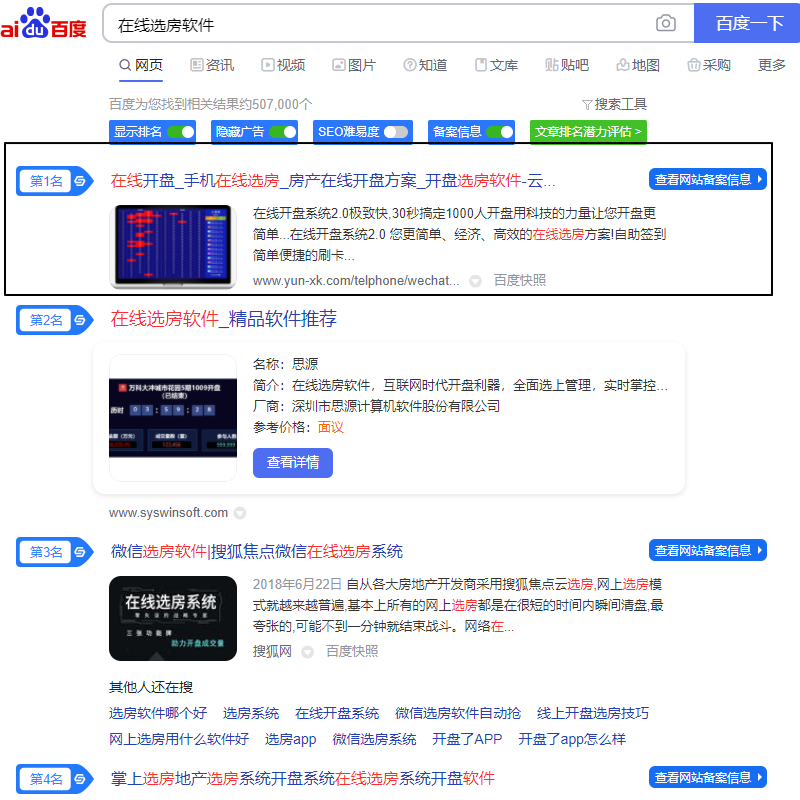Toggle the 显示排名 switch

(181, 132)
